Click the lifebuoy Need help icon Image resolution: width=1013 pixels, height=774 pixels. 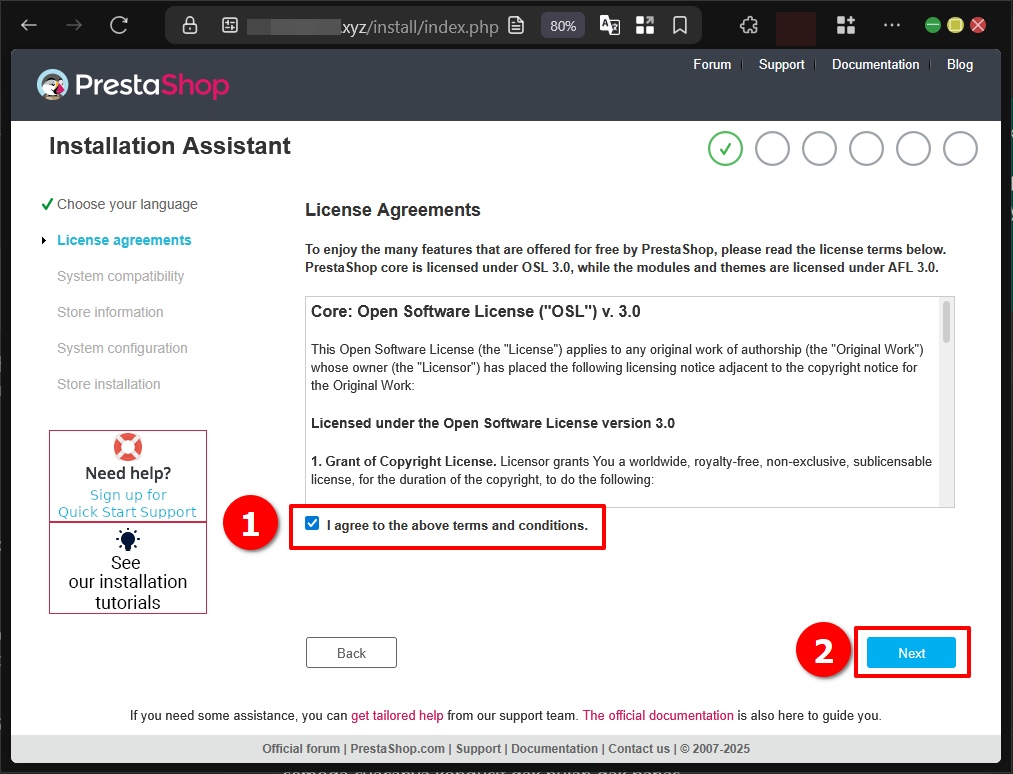coord(128,447)
